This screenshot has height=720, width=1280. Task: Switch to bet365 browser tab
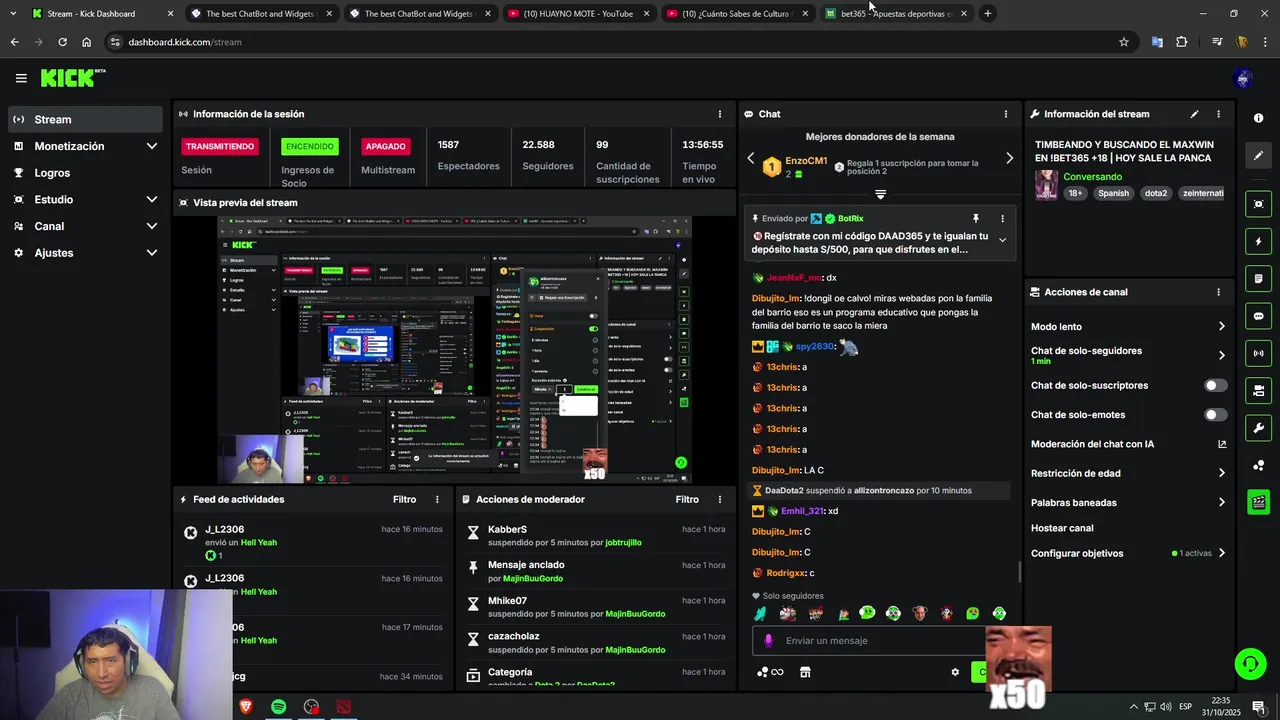[894, 14]
